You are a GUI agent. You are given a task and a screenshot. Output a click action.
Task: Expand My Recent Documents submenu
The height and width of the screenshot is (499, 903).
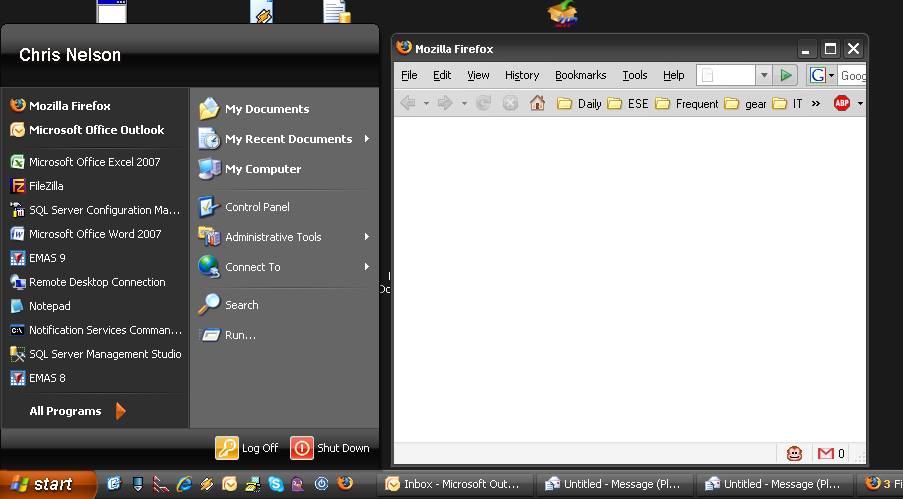(284, 139)
